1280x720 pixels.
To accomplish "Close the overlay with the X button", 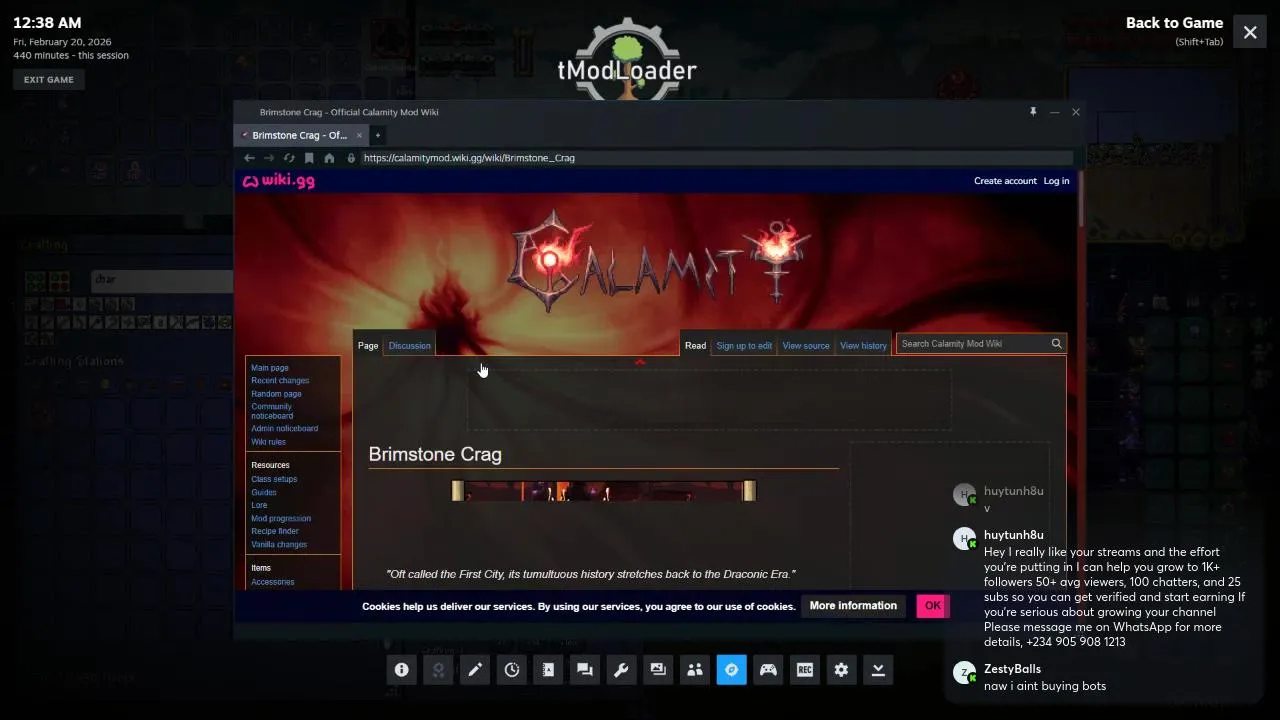I will click(1250, 32).
